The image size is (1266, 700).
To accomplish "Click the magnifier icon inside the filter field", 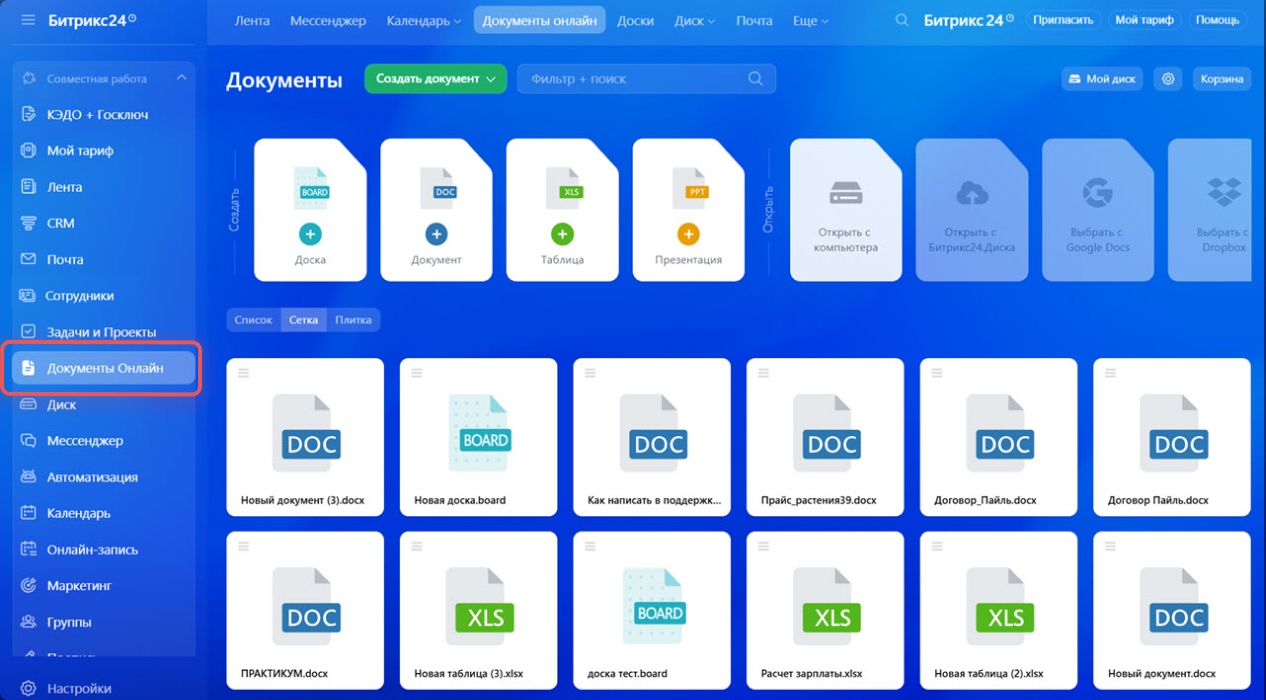I will pos(756,78).
